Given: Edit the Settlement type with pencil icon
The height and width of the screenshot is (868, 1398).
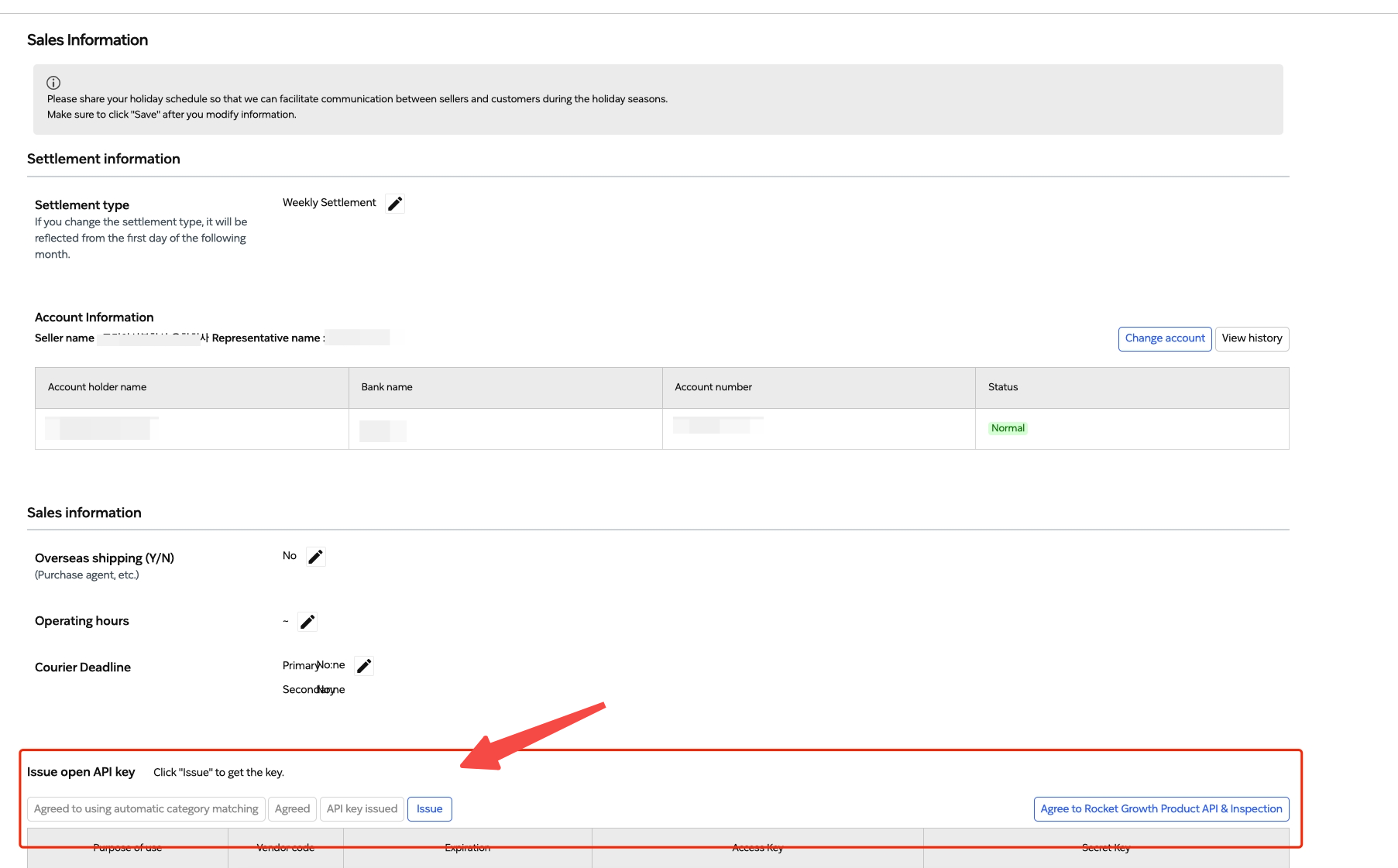Looking at the screenshot, I should pos(395,204).
